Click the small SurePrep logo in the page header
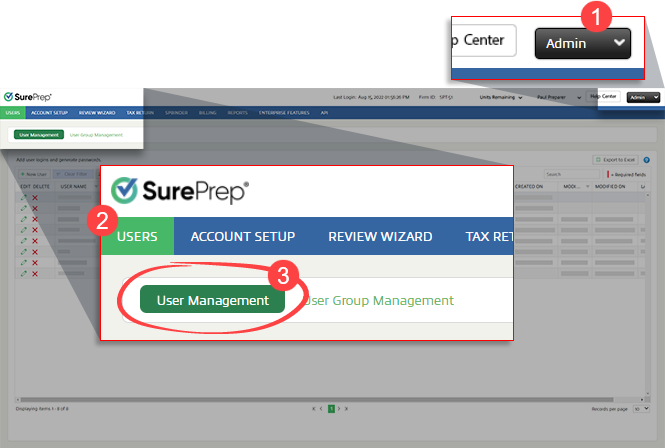This screenshot has height=448, width=665. pos(28,97)
